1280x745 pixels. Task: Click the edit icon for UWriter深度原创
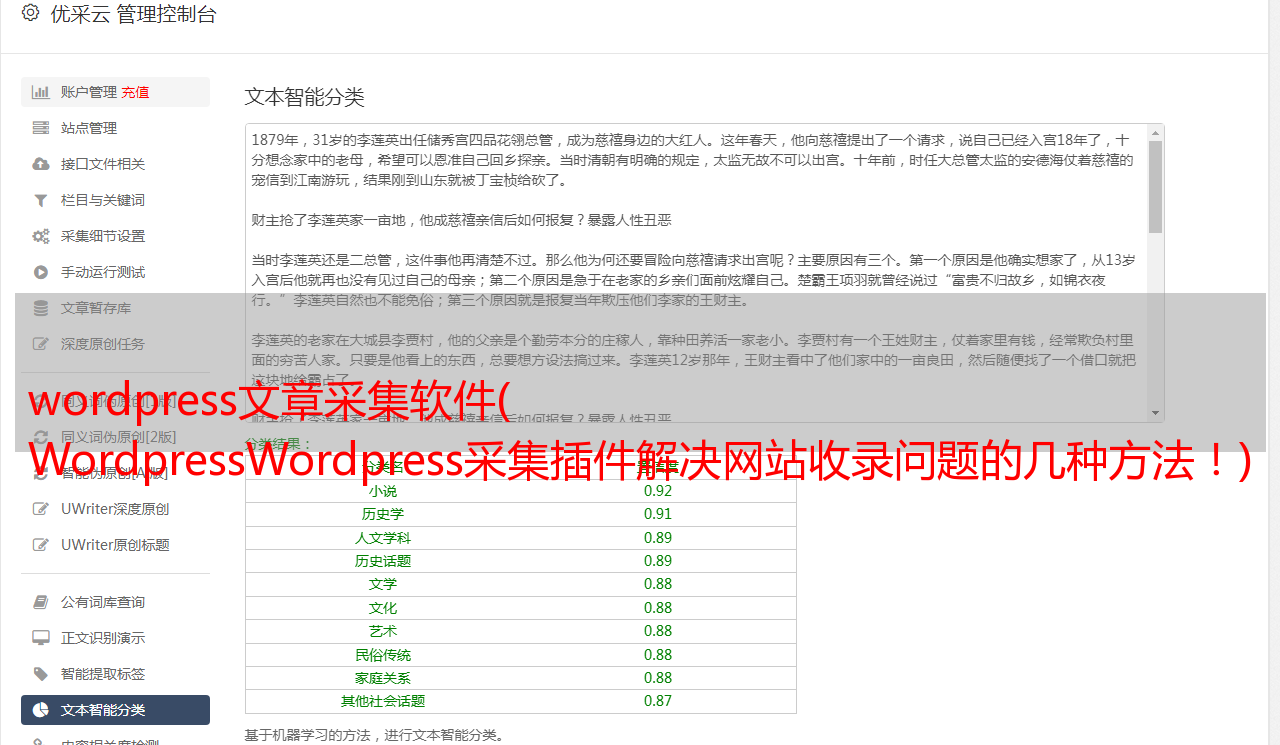tap(41, 509)
